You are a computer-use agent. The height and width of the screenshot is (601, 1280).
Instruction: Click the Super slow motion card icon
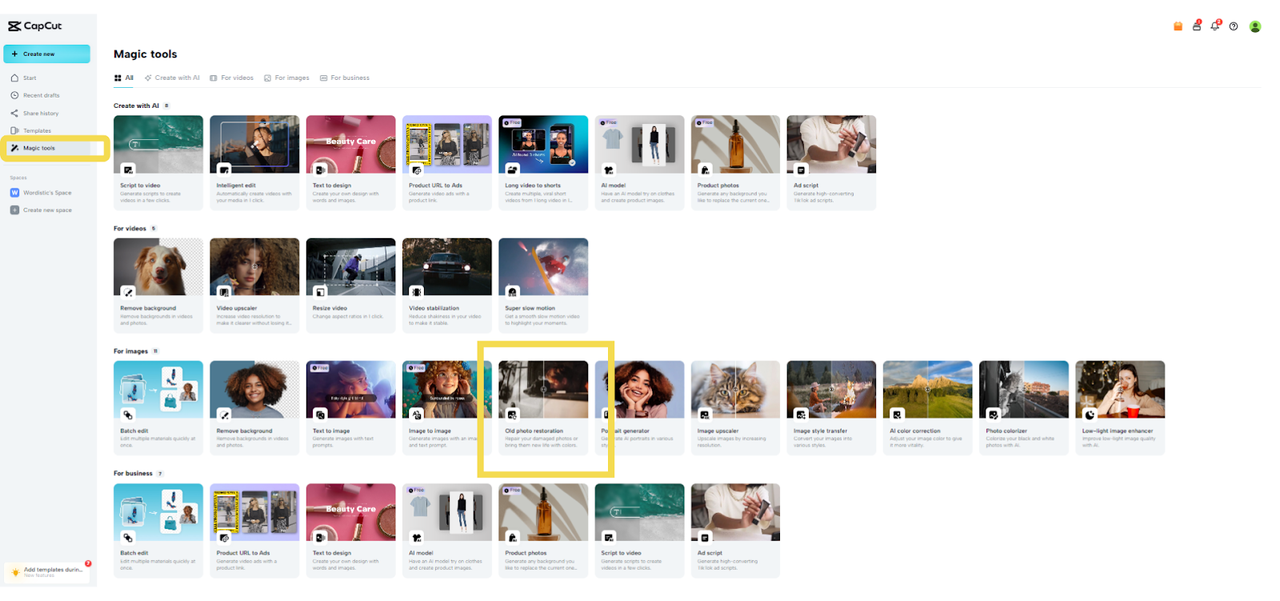(x=512, y=292)
